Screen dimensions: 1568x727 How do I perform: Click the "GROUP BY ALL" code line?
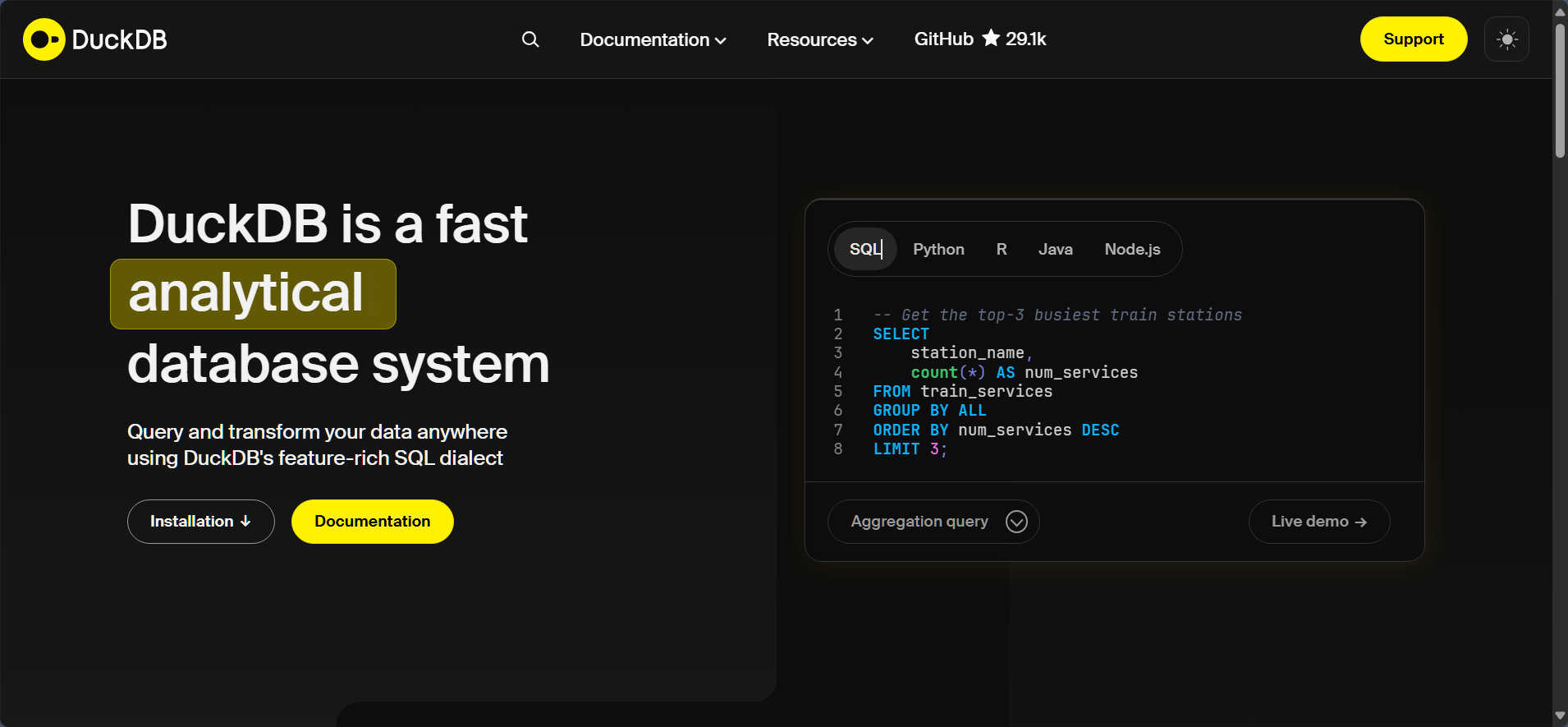click(x=929, y=410)
